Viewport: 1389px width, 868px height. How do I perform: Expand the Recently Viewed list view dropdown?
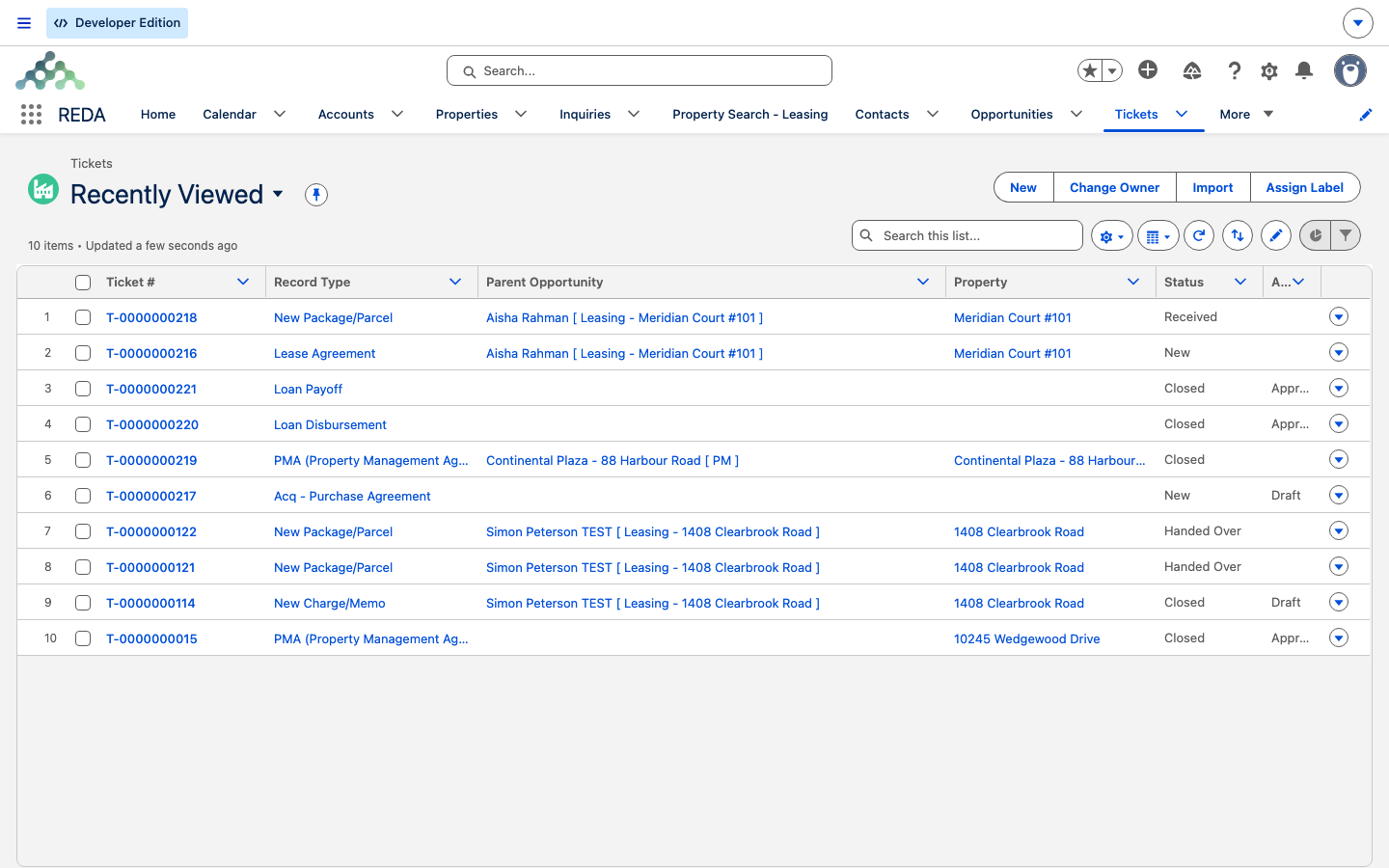pos(278,194)
